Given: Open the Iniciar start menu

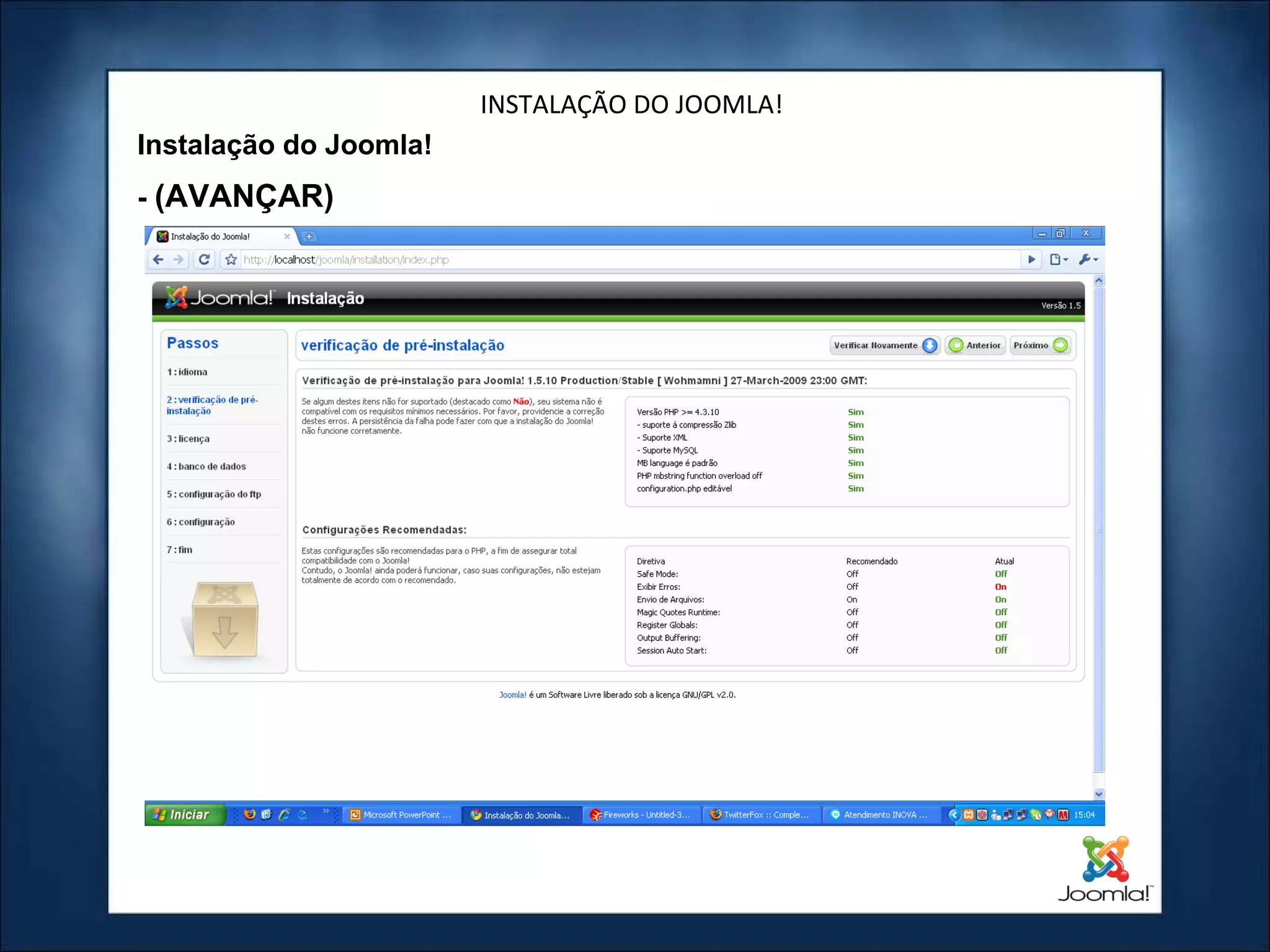Looking at the screenshot, I should (x=185, y=814).
